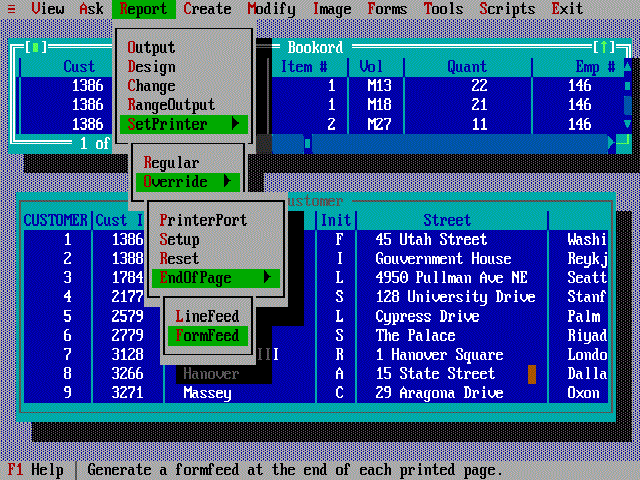This screenshot has height=480, width=640.
Task: Choose Regular printer setting
Action: tap(171, 163)
